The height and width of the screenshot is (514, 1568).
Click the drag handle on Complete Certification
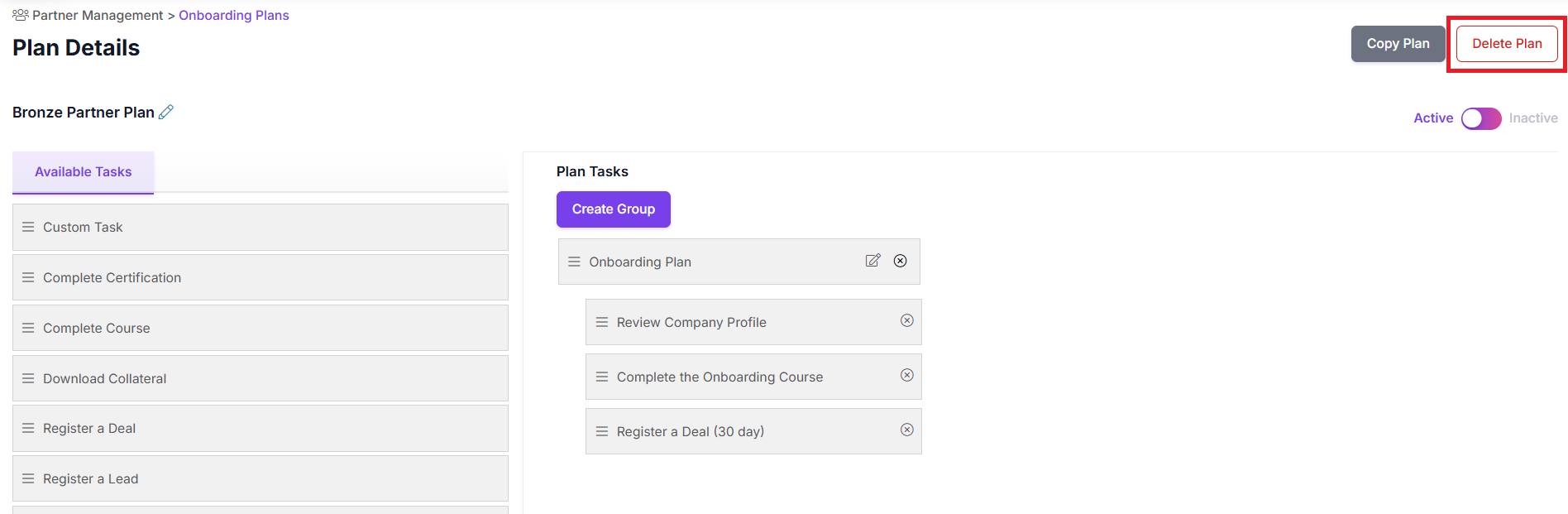tap(28, 276)
